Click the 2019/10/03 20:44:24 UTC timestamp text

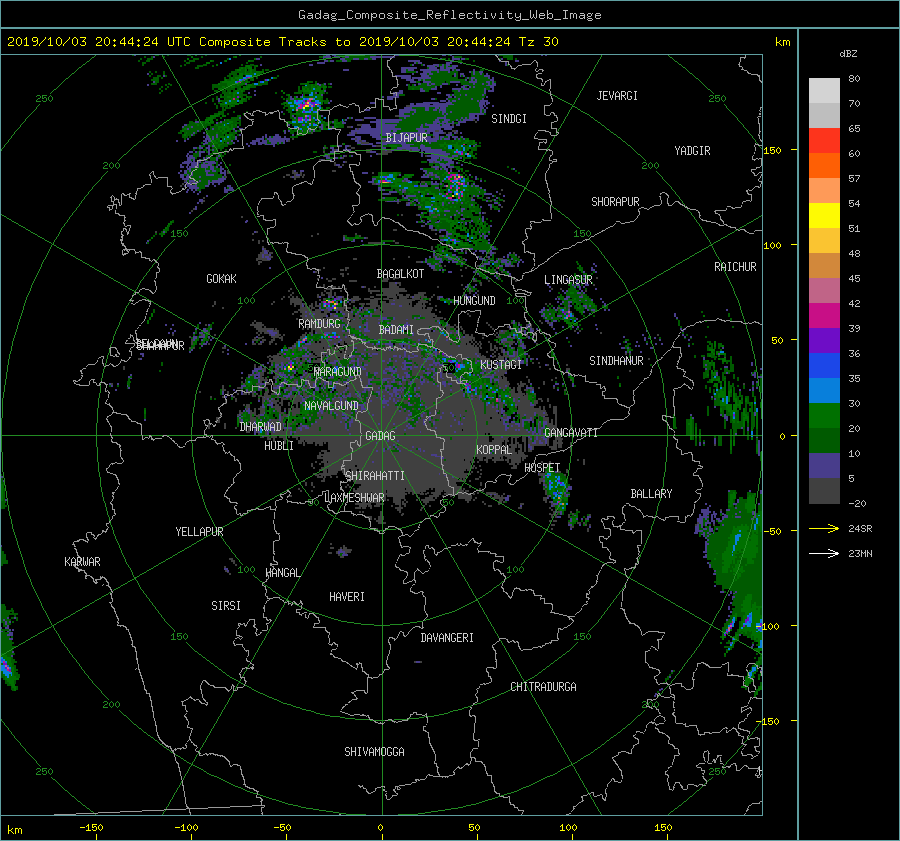(99, 42)
